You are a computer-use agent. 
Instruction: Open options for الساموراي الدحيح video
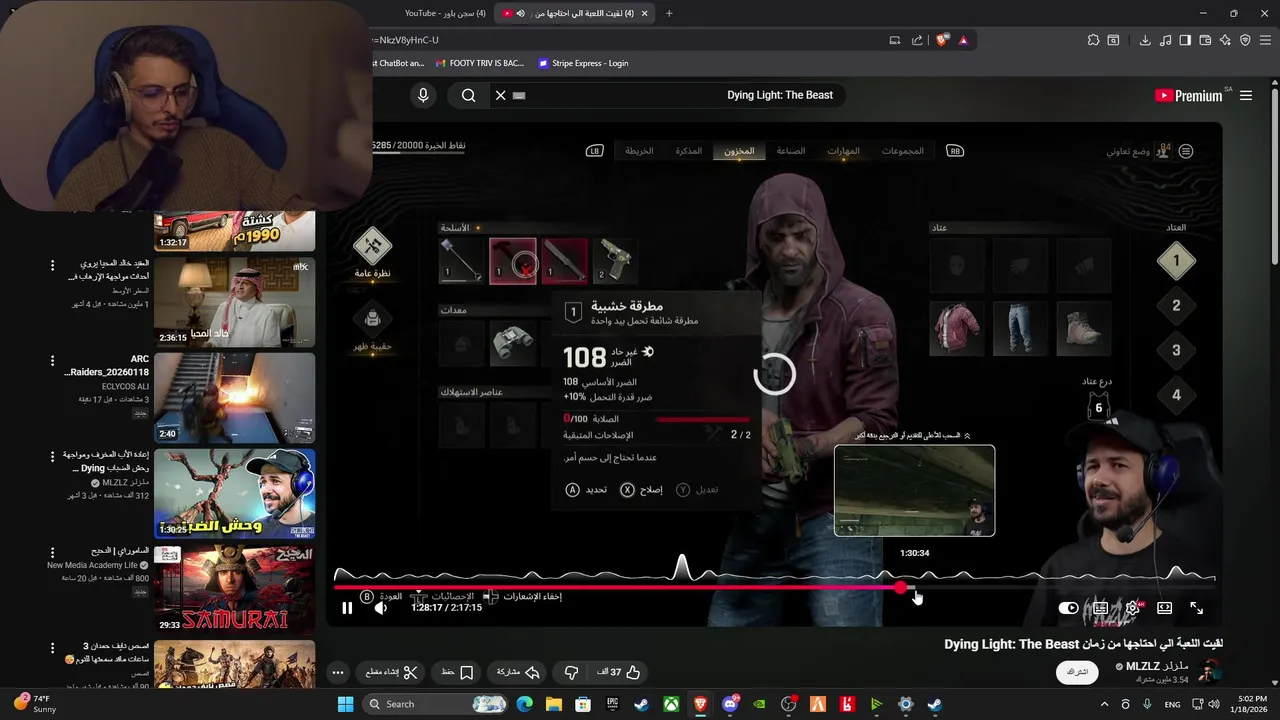(52, 552)
